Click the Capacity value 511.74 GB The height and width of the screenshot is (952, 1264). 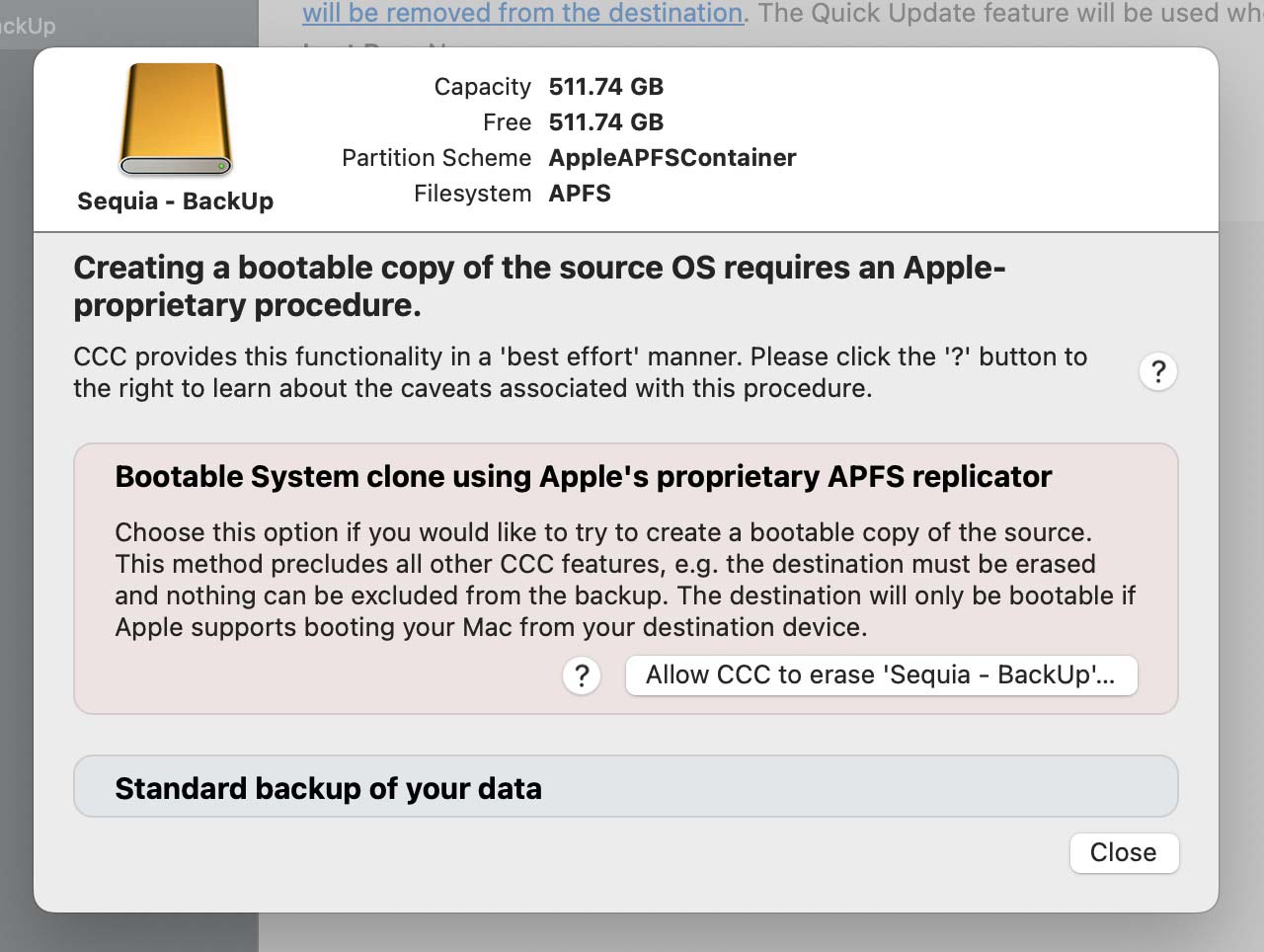pos(606,87)
